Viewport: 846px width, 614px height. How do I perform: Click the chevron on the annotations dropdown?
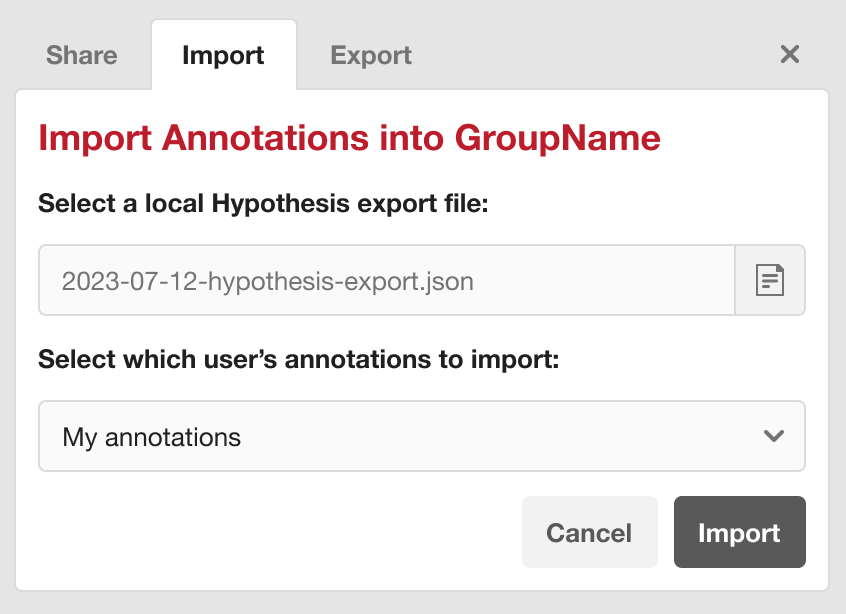(772, 436)
